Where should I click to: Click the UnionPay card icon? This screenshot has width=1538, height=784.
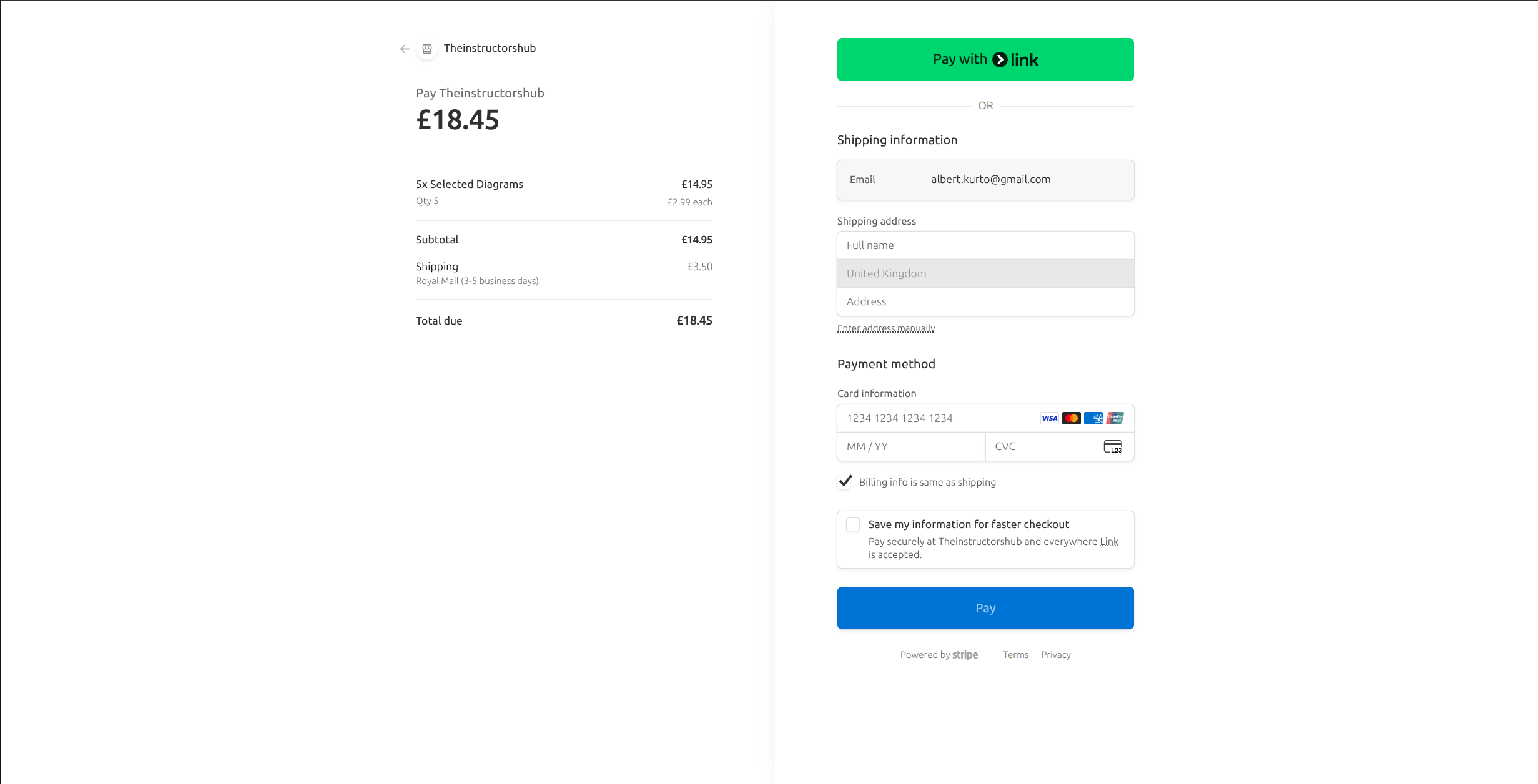click(1115, 418)
